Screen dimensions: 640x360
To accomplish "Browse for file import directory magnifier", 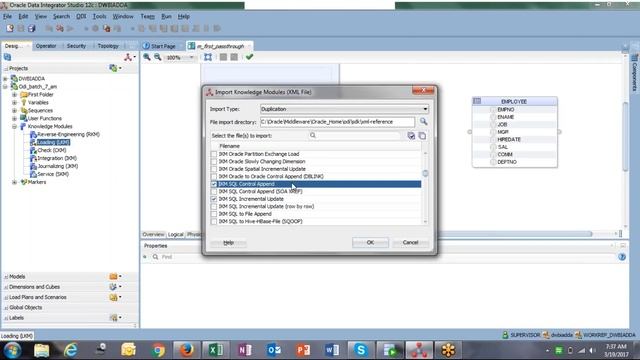I will (423, 122).
